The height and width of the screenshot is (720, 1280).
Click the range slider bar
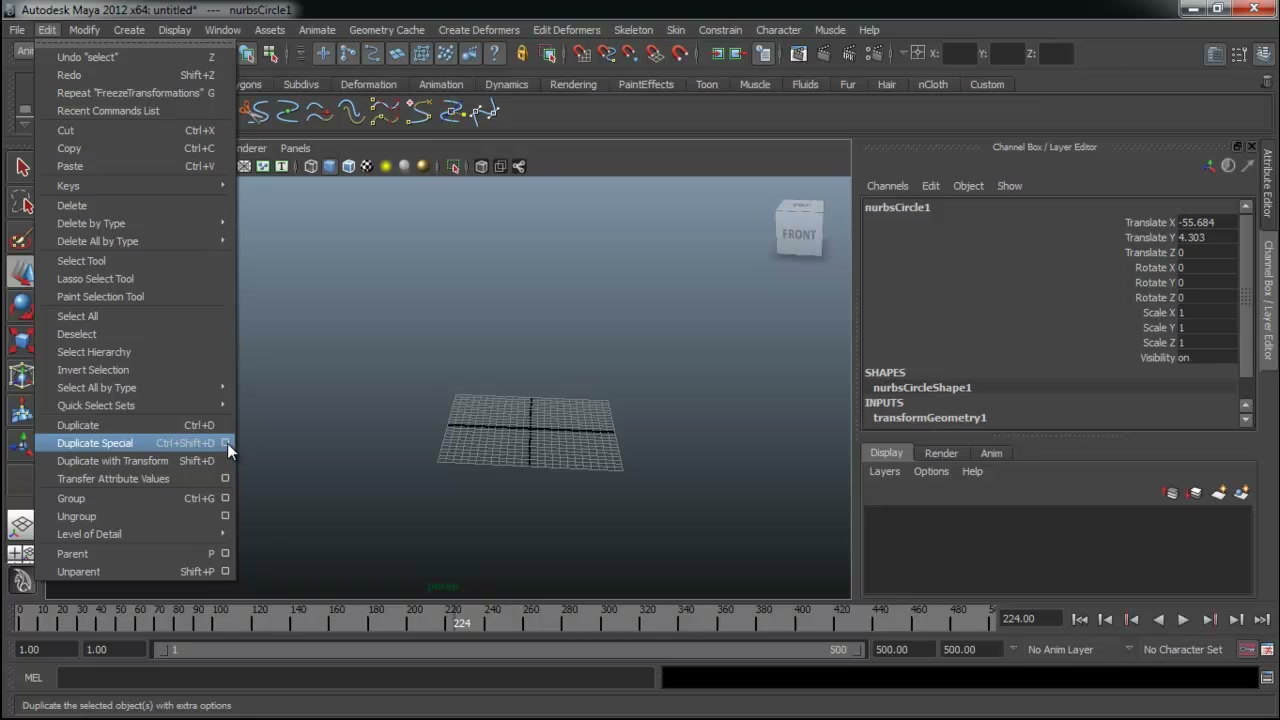click(506, 650)
